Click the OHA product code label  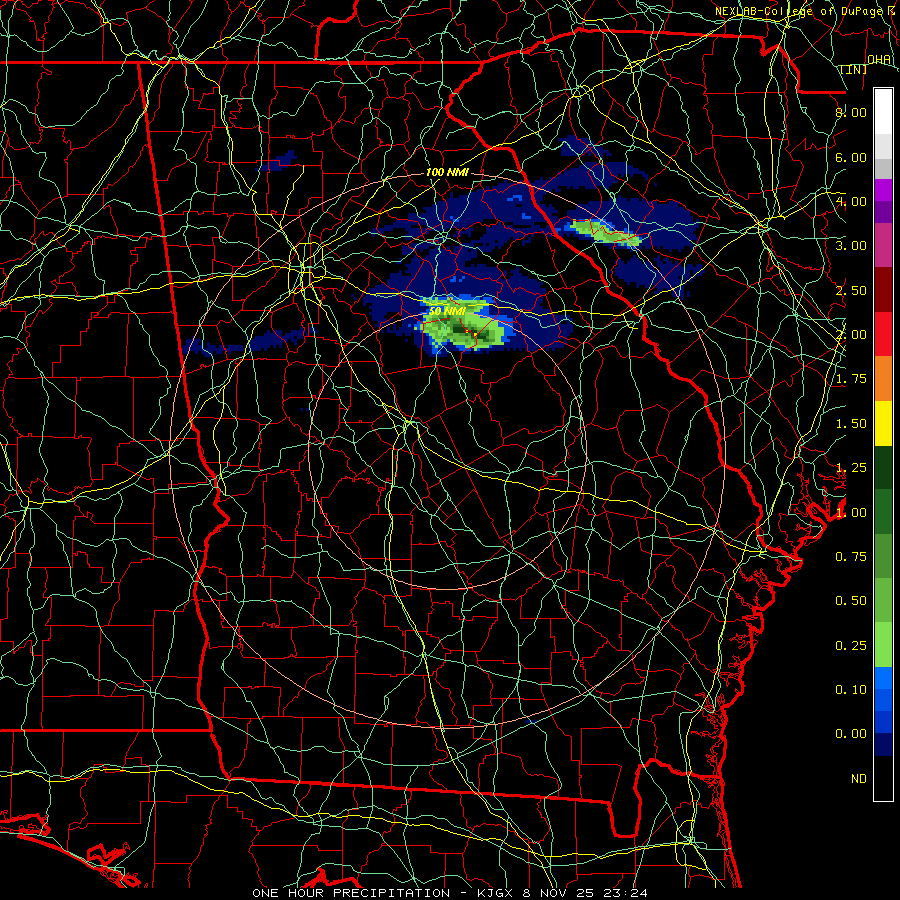879,60
